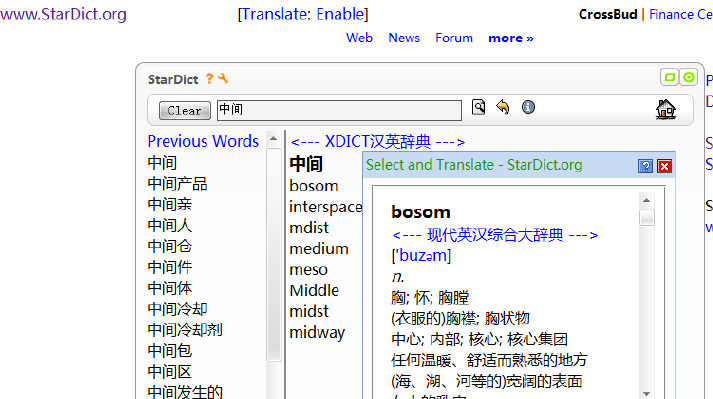Click the search magnifier icon beside input

[478, 107]
